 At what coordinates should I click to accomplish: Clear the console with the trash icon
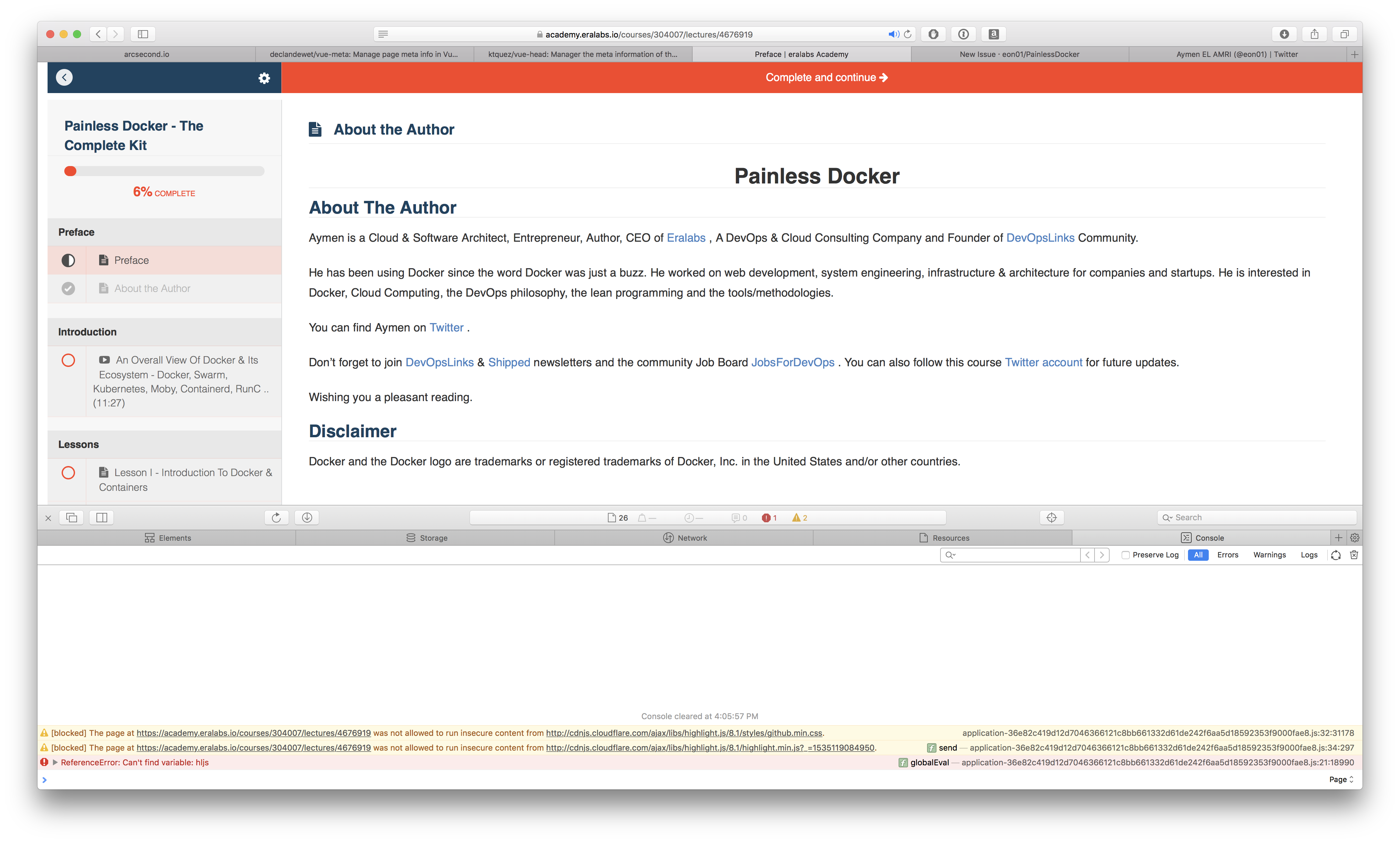pyautogui.click(x=1354, y=555)
